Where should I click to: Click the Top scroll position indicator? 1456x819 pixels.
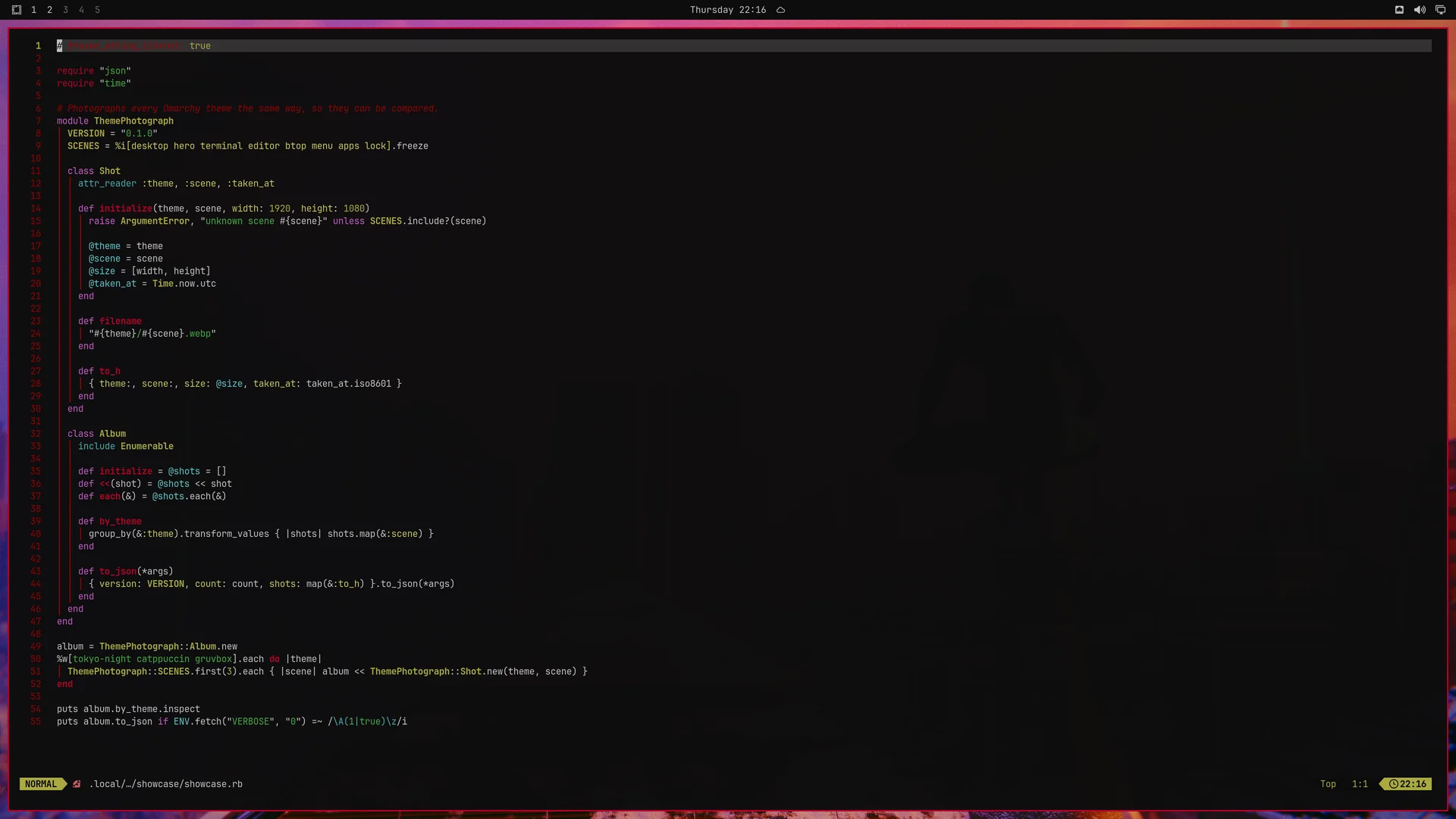[x=1328, y=784]
